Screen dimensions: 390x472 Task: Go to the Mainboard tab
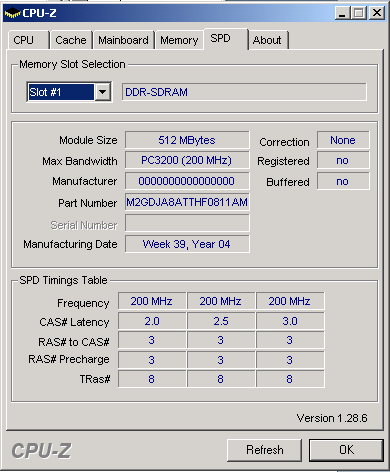pyautogui.click(x=123, y=40)
